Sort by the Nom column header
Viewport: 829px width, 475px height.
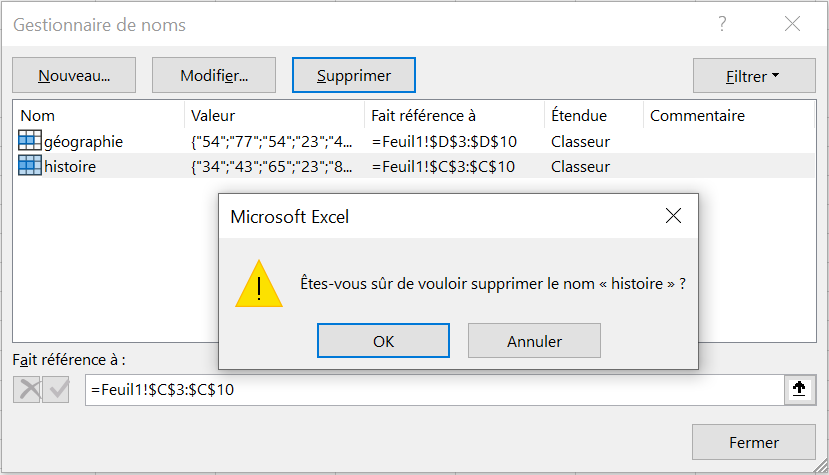(99, 115)
